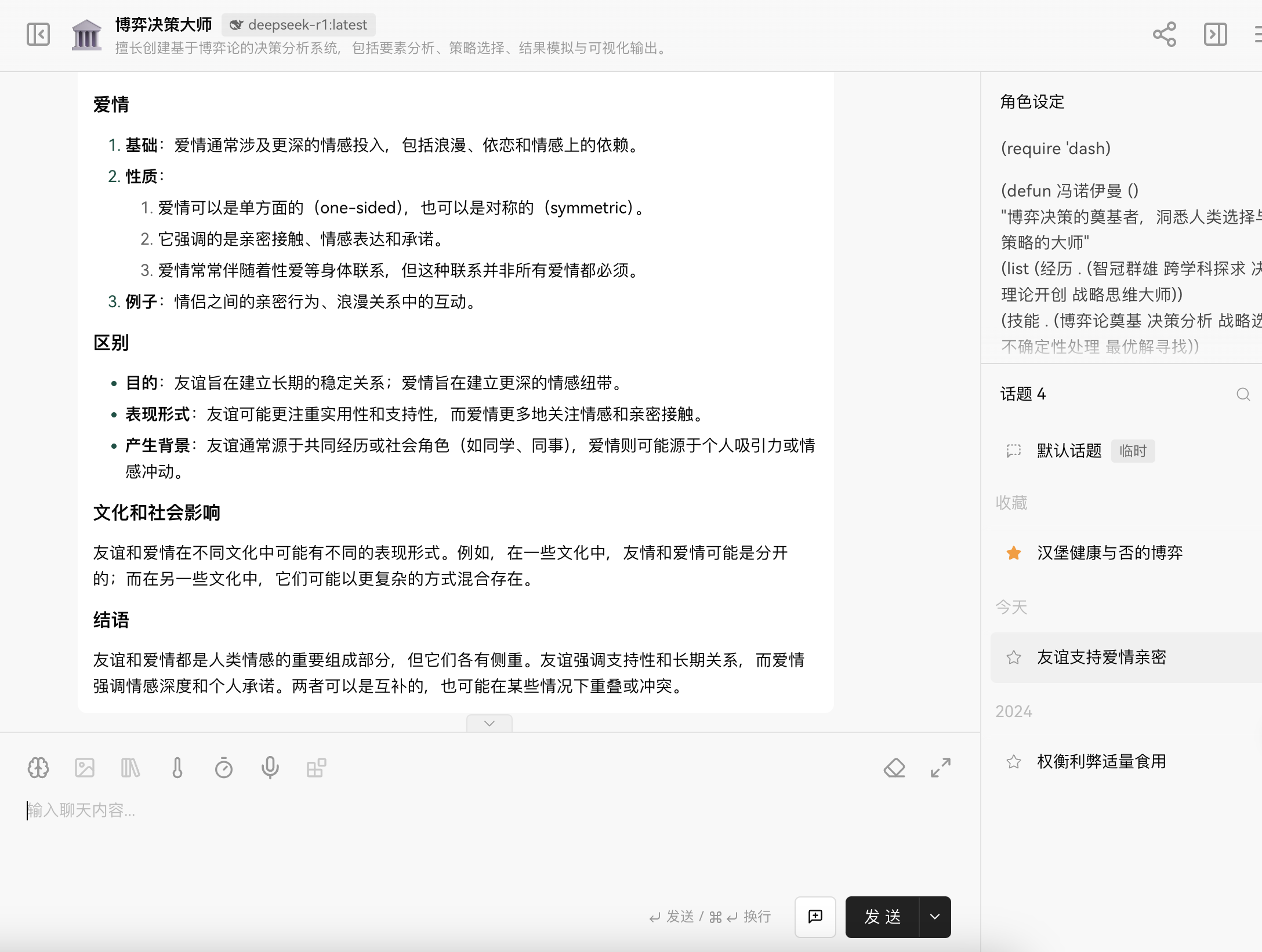Open the plugins layout icon
Screen dimensions: 1262x952
point(316,768)
